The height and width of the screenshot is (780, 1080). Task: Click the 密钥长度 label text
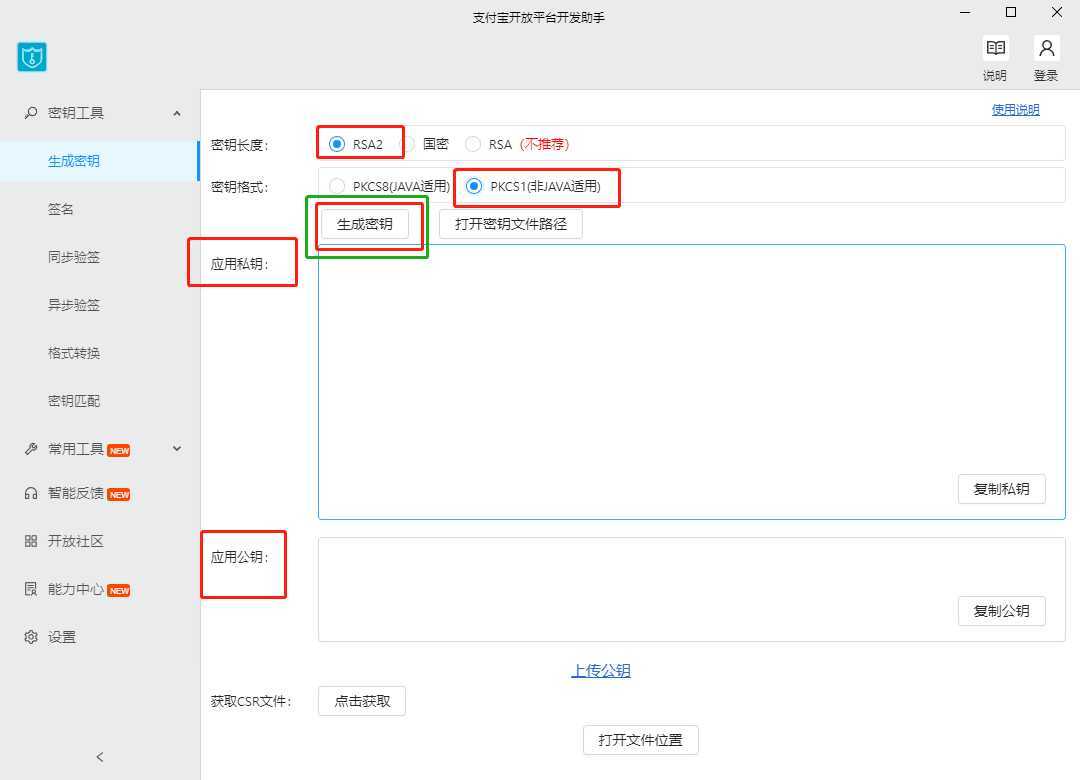[x=239, y=145]
